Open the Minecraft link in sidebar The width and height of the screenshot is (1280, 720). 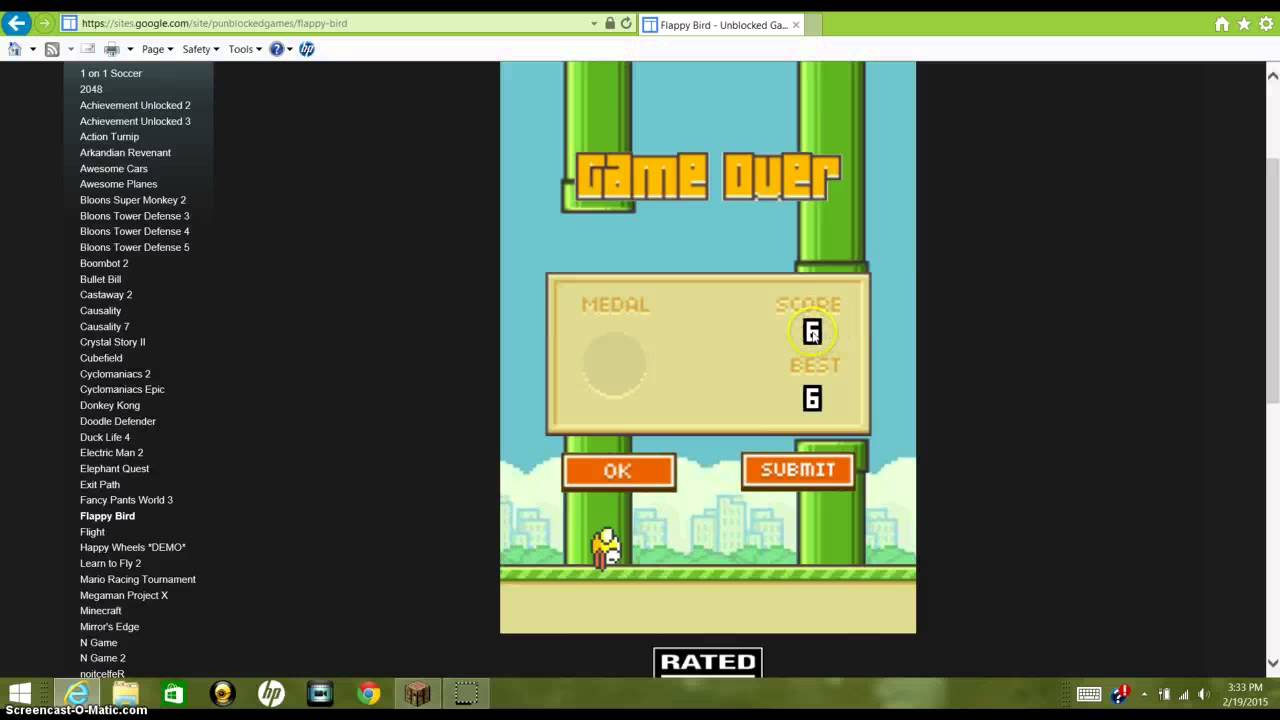coord(100,611)
